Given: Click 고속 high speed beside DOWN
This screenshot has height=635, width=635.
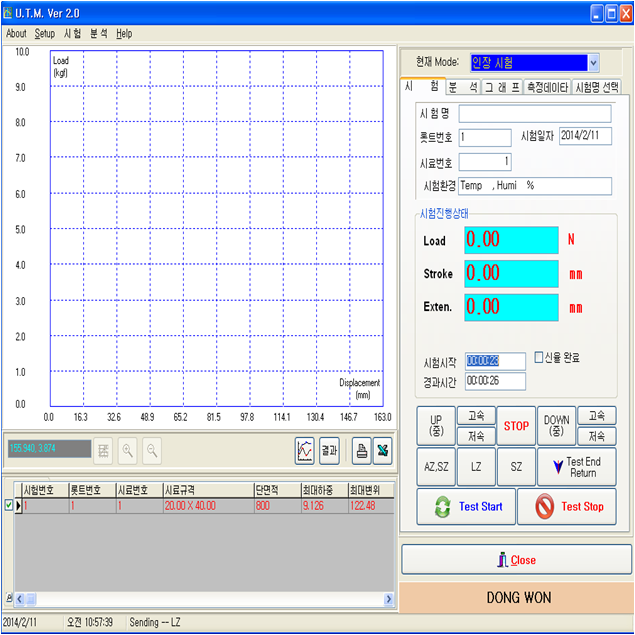Looking at the screenshot, I should coord(597,416).
